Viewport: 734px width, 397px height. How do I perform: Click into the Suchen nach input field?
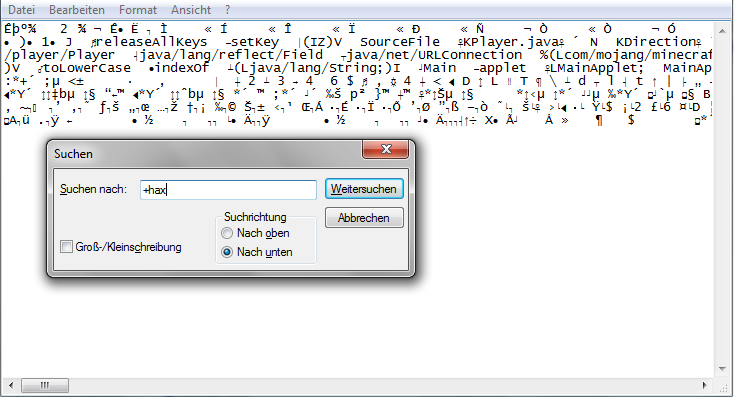228,190
